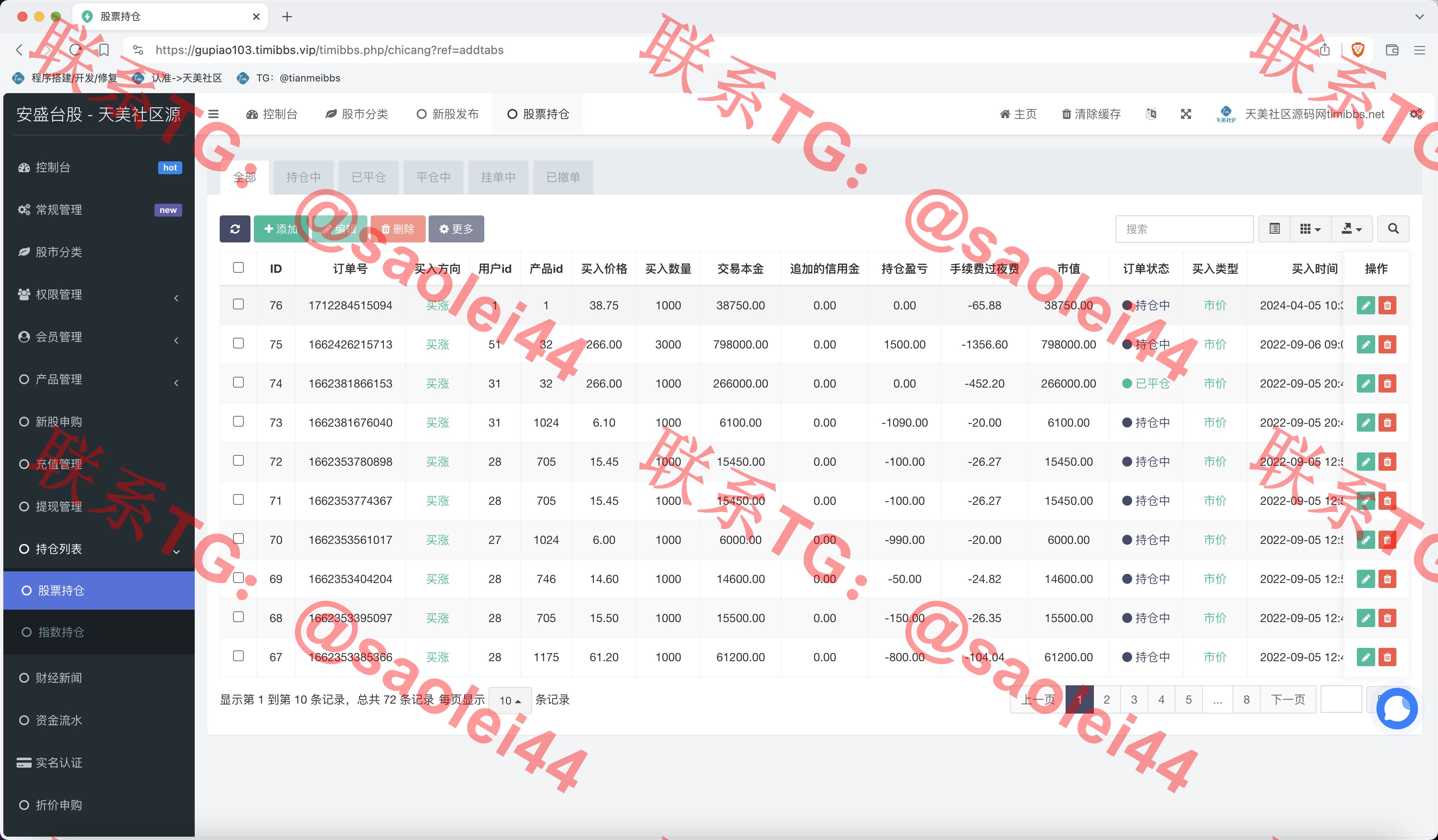The image size is (1438, 840).
Task: Go to page 2 of records
Action: (x=1106, y=699)
